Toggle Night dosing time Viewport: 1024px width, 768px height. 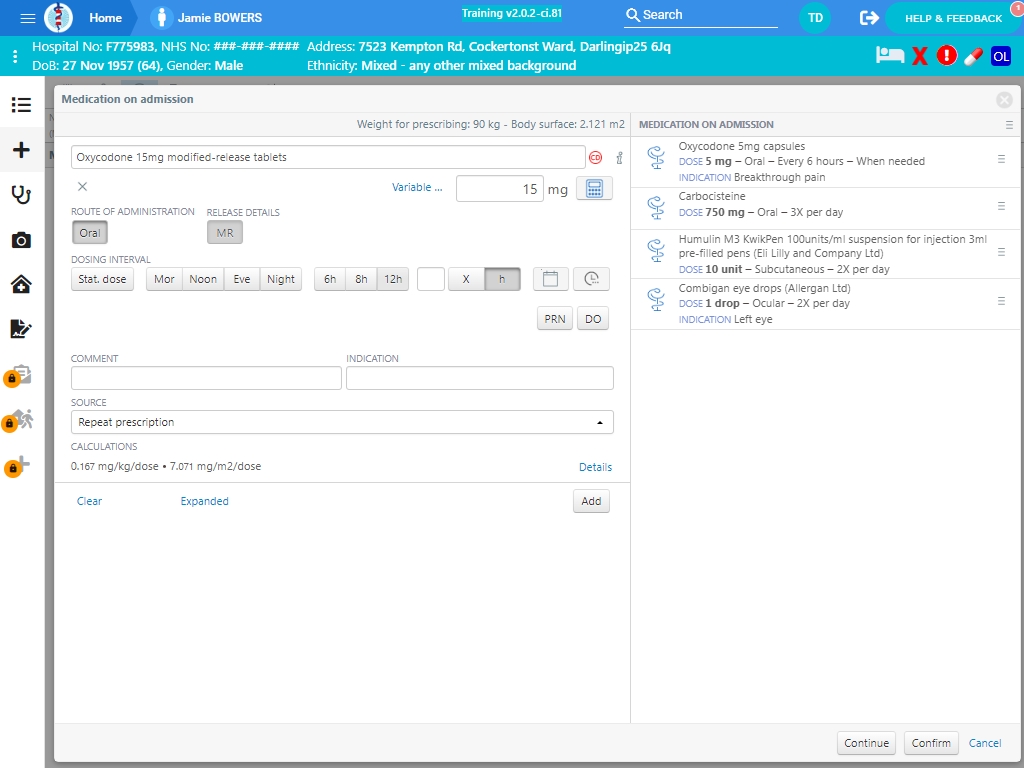(x=281, y=279)
